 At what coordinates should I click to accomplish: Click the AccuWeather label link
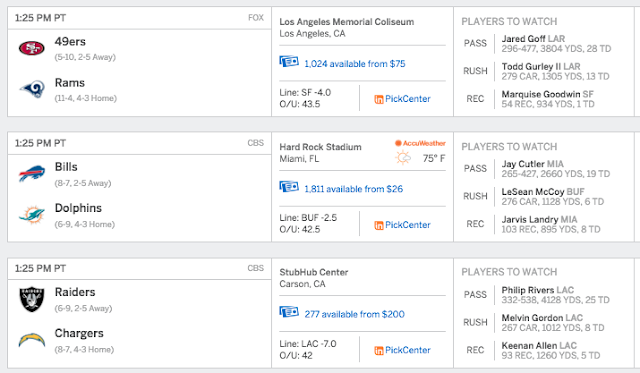click(x=420, y=143)
